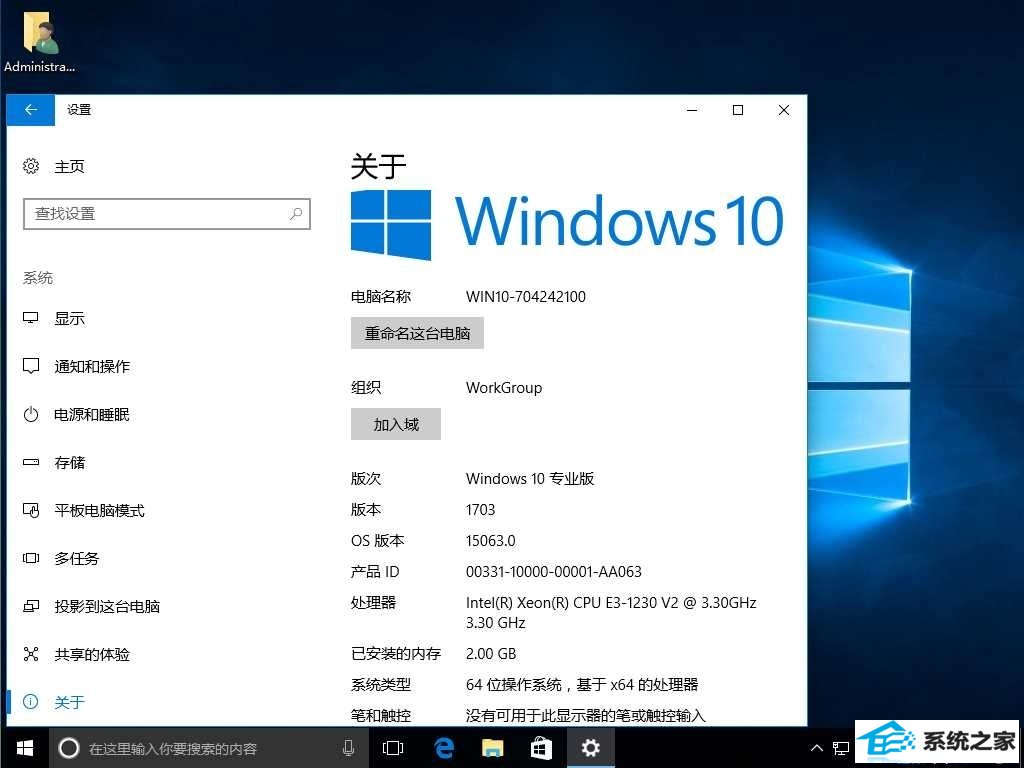Click the WorkGroup organization value
Screen dimensions: 1024x768
tap(504, 387)
